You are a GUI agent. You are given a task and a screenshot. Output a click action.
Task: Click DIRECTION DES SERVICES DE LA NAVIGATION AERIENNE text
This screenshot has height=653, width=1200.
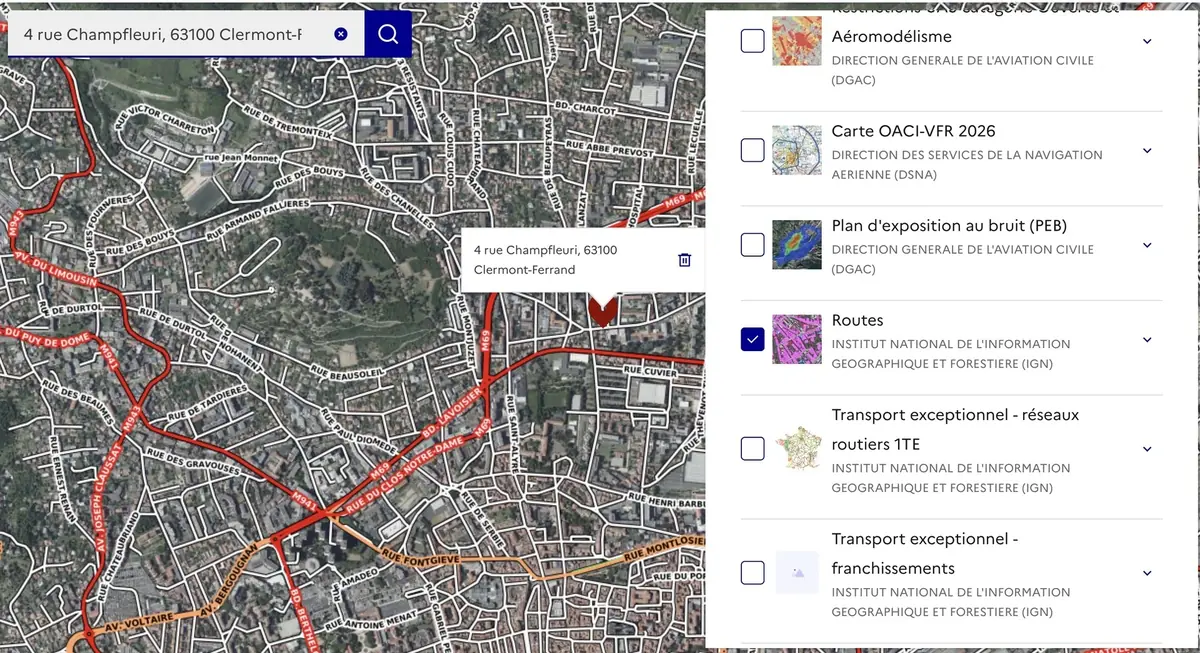966,164
